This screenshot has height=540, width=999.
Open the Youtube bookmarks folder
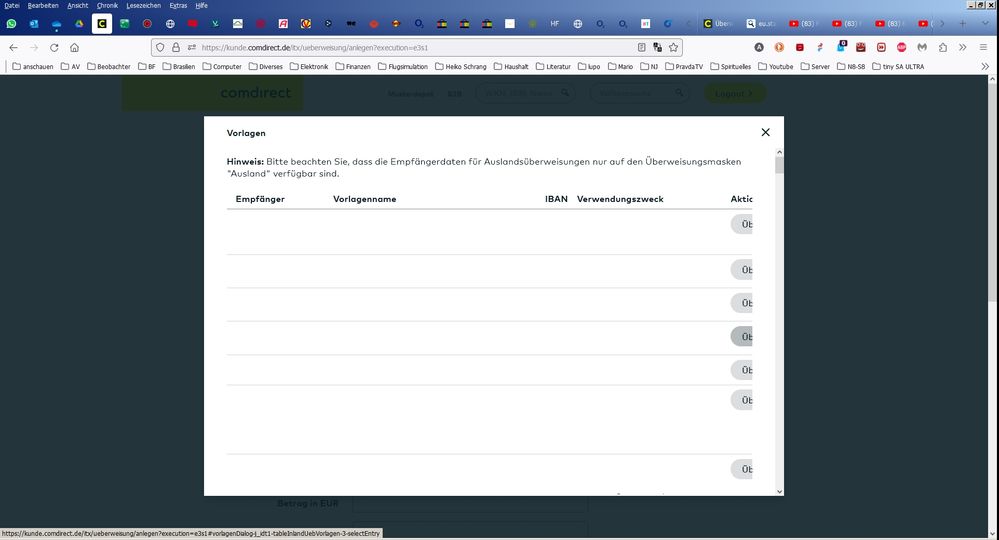776,67
